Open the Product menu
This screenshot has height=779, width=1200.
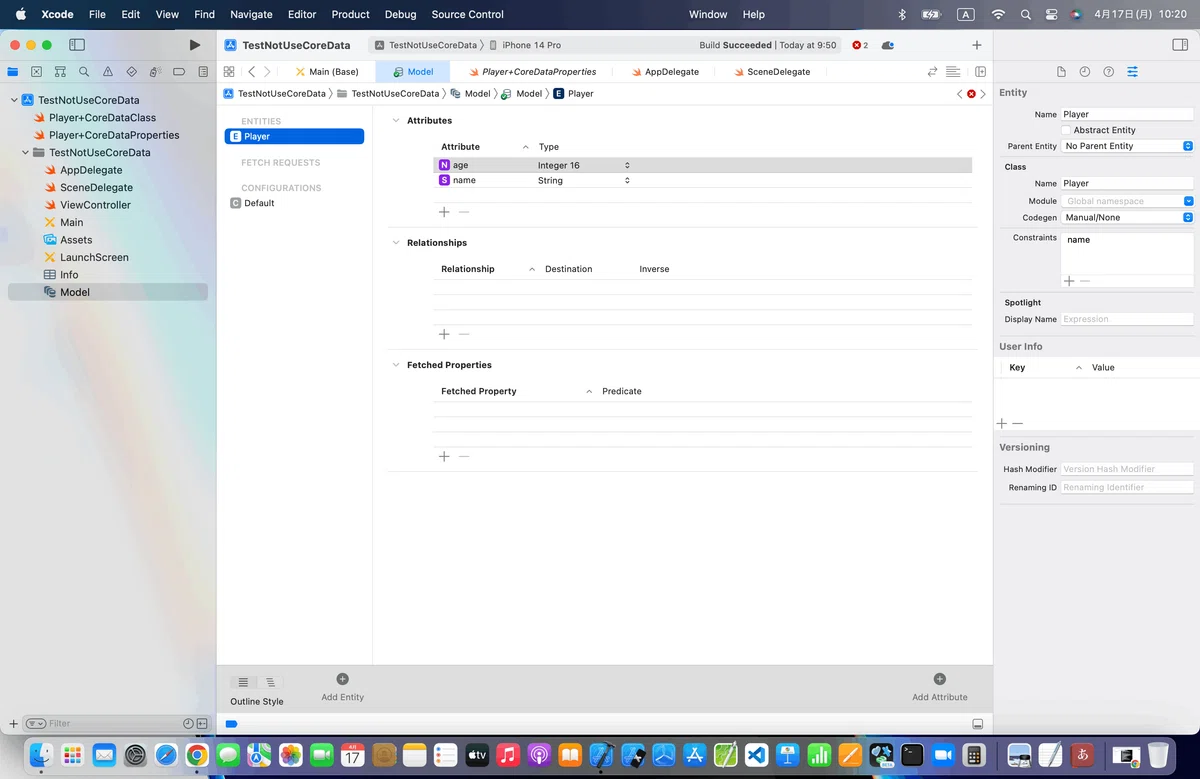[x=350, y=14]
